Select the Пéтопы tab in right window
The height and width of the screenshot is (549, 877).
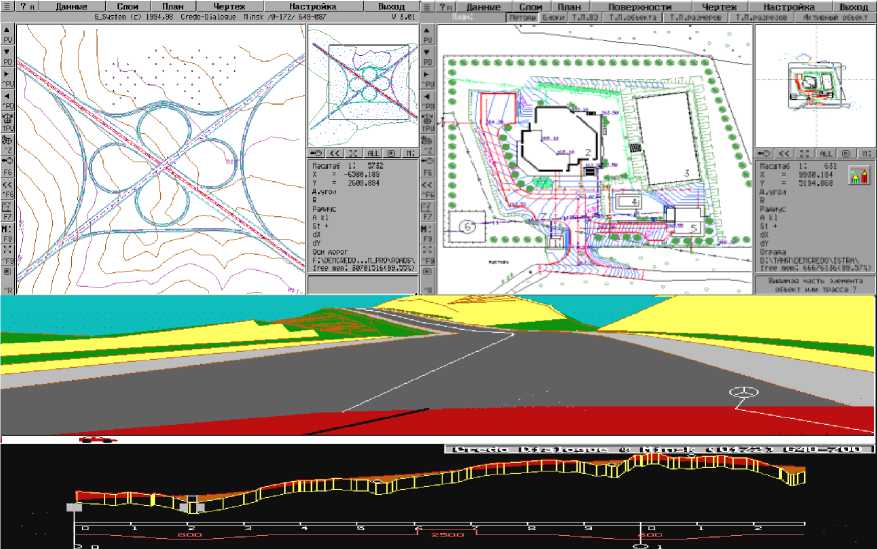(x=522, y=18)
